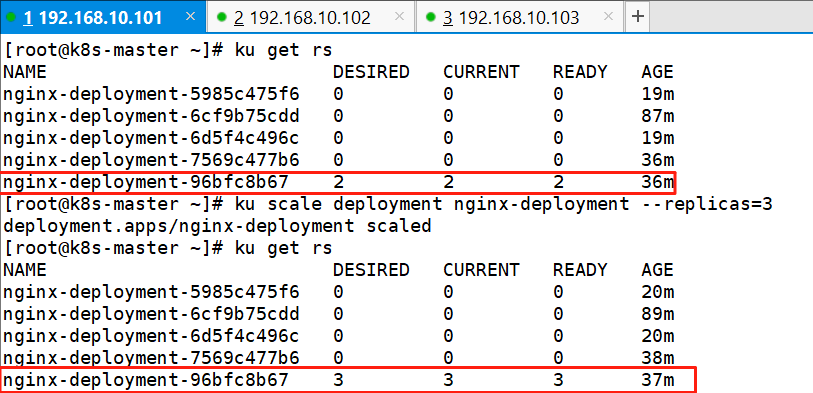Click AGE header in the second table
813x393 pixels.
657,270
